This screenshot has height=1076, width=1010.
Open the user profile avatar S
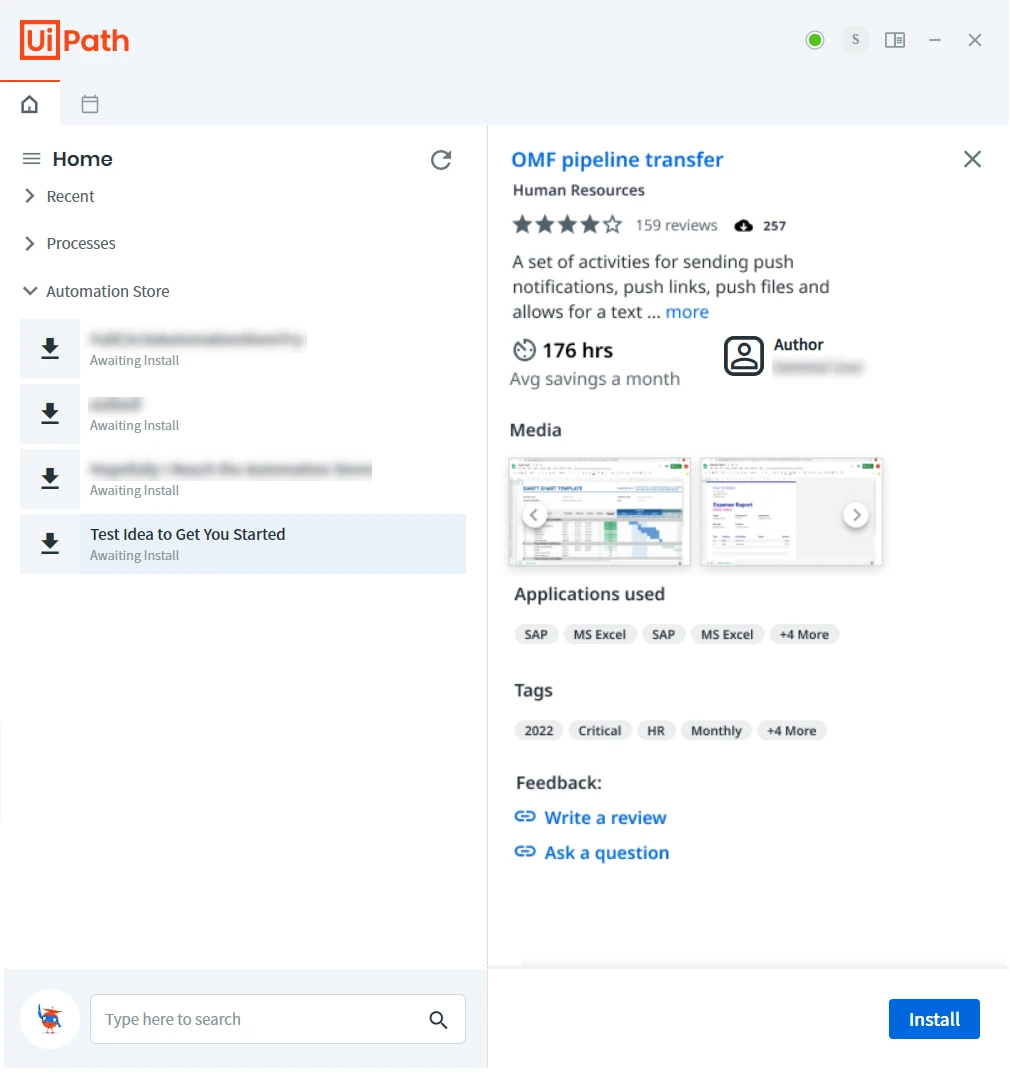(855, 40)
